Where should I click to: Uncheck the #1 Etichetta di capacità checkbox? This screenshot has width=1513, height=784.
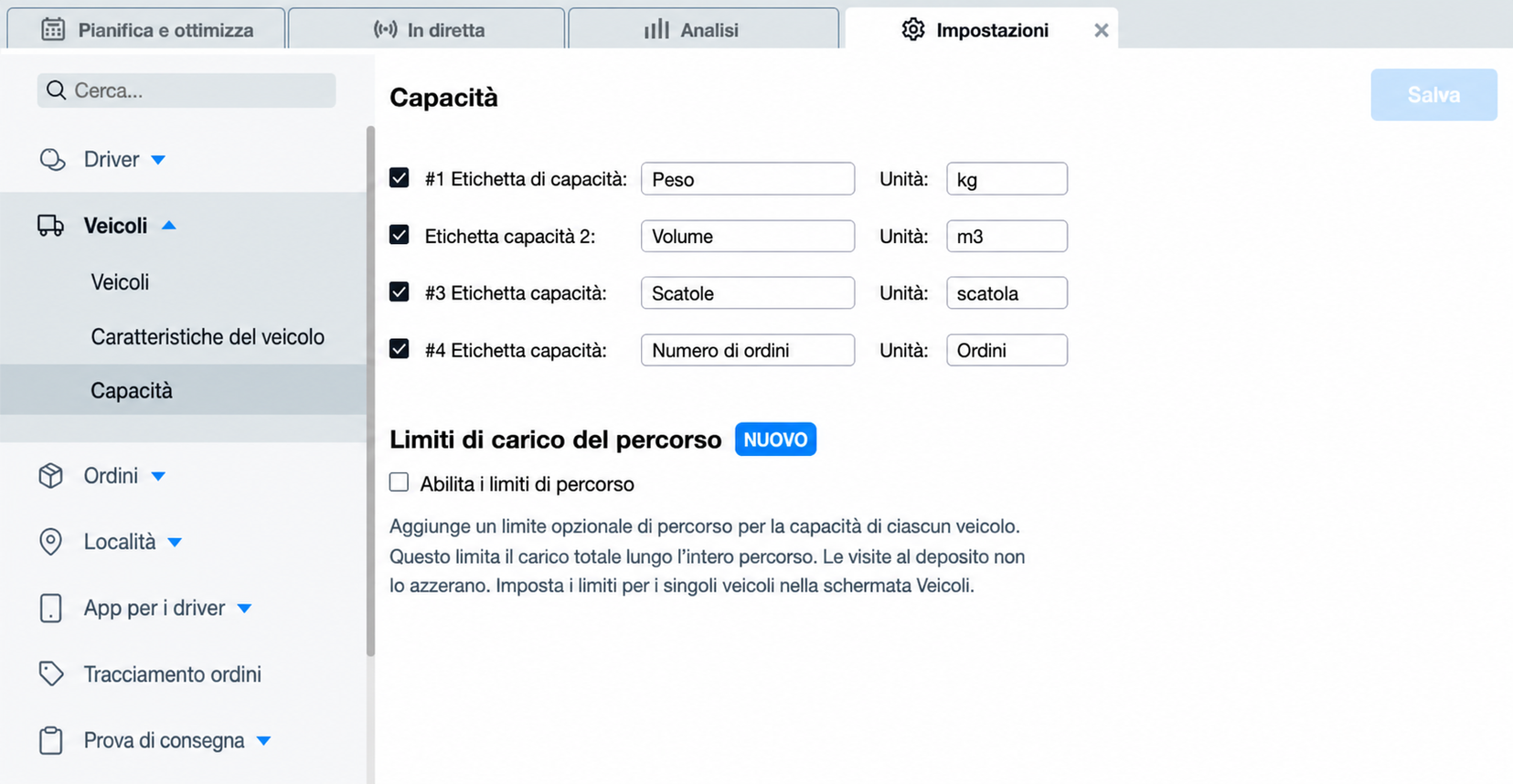tap(400, 178)
